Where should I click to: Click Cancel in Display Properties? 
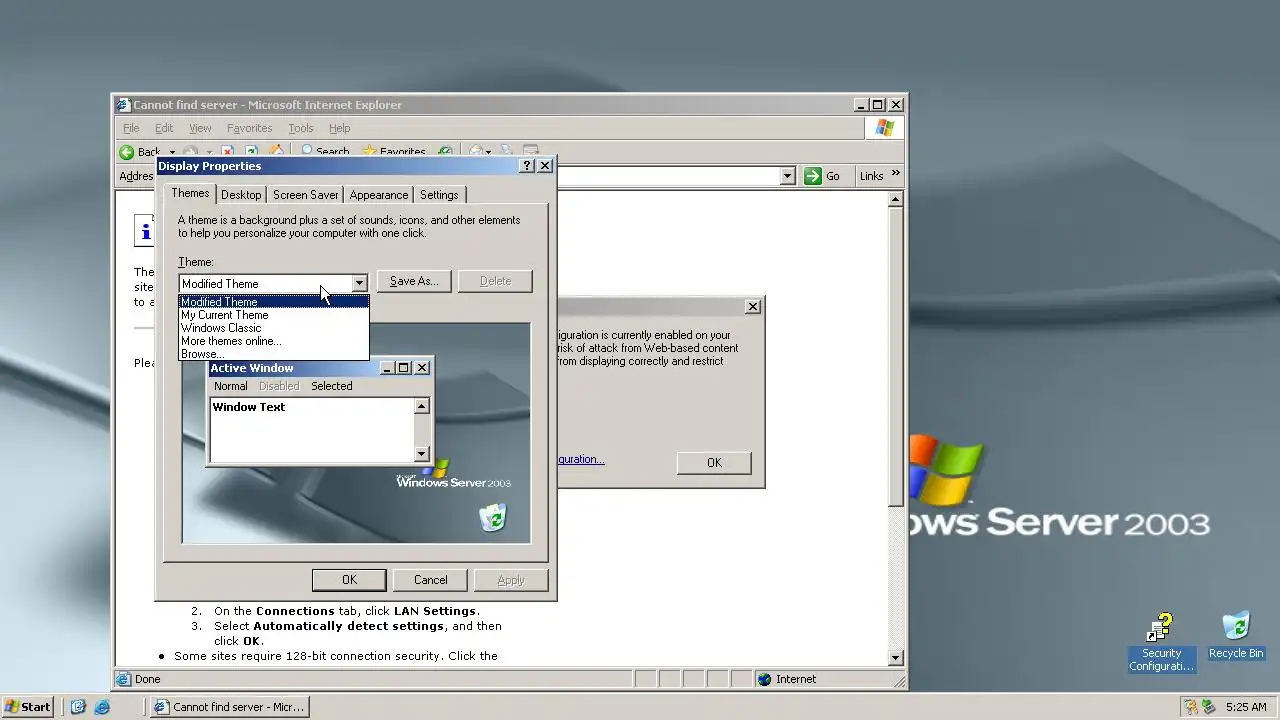[x=431, y=580]
